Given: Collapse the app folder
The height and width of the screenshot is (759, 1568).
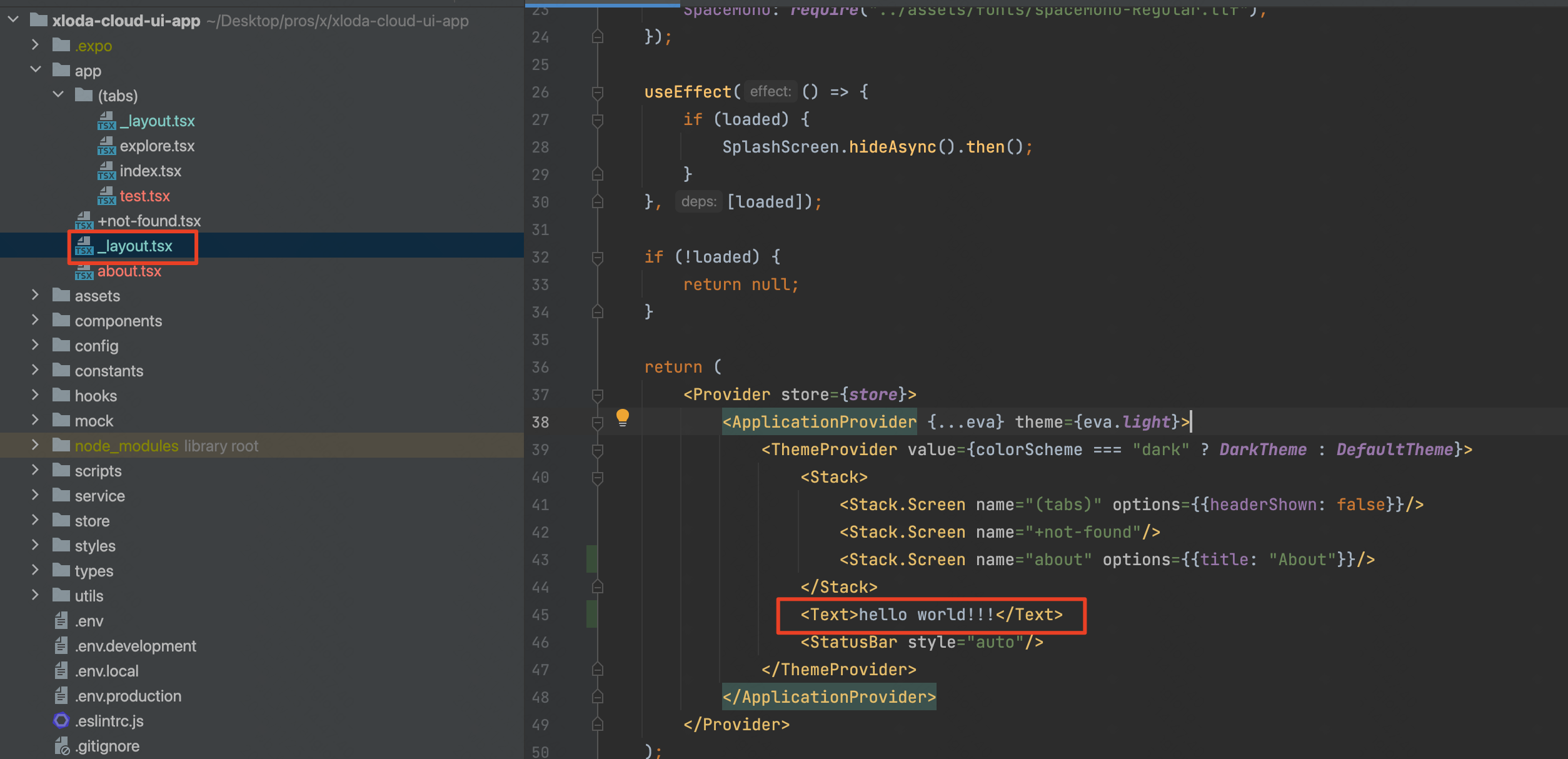Looking at the screenshot, I should [x=36, y=70].
